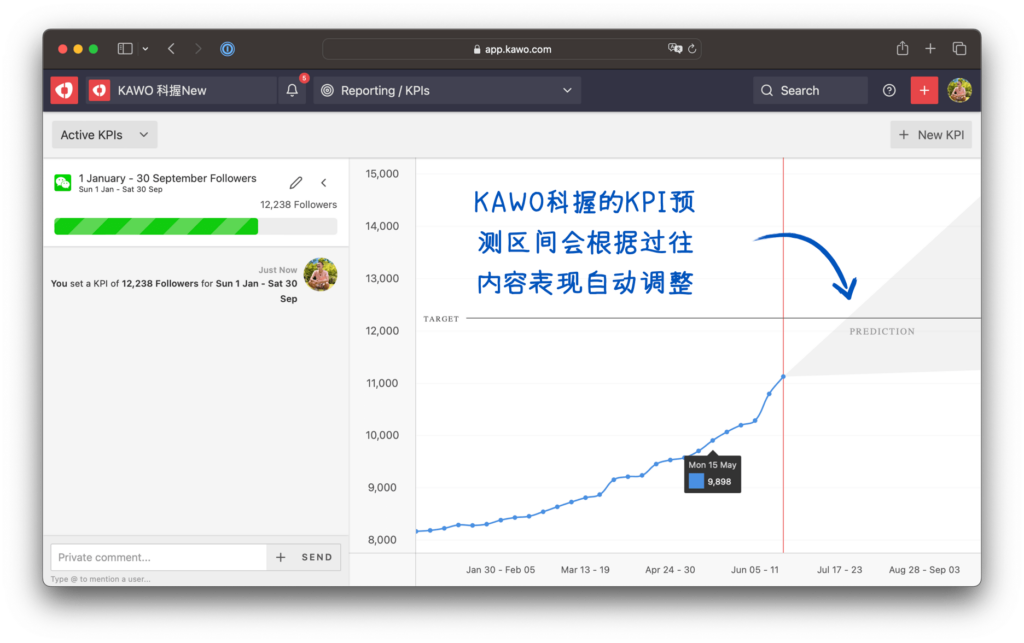Screen dimensions: 1024x643
Task: Click the 12,238 Followers label
Action: pos(298,204)
